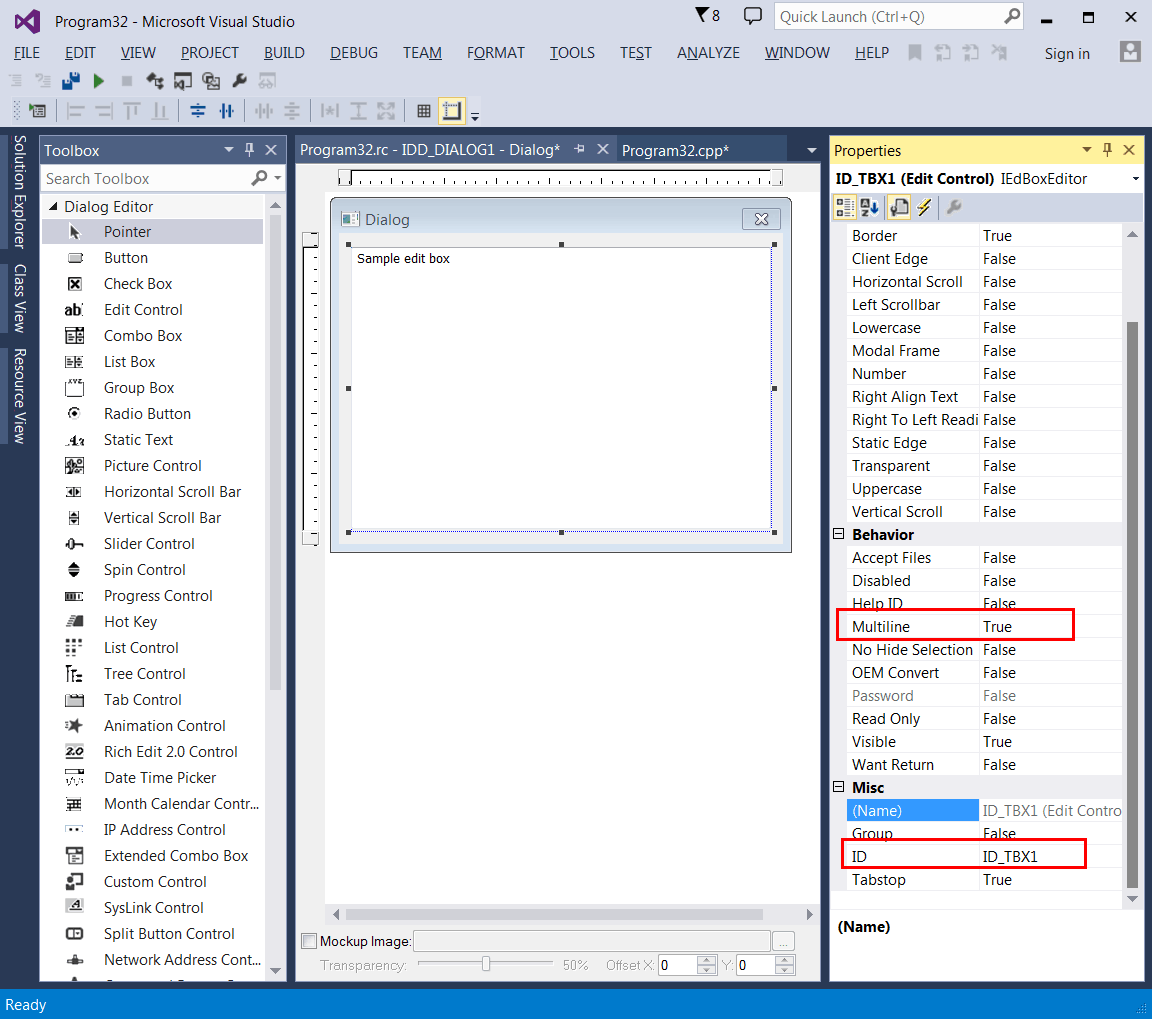
Task: Select the Date Time Picker tool in Toolbox
Action: pos(152,777)
